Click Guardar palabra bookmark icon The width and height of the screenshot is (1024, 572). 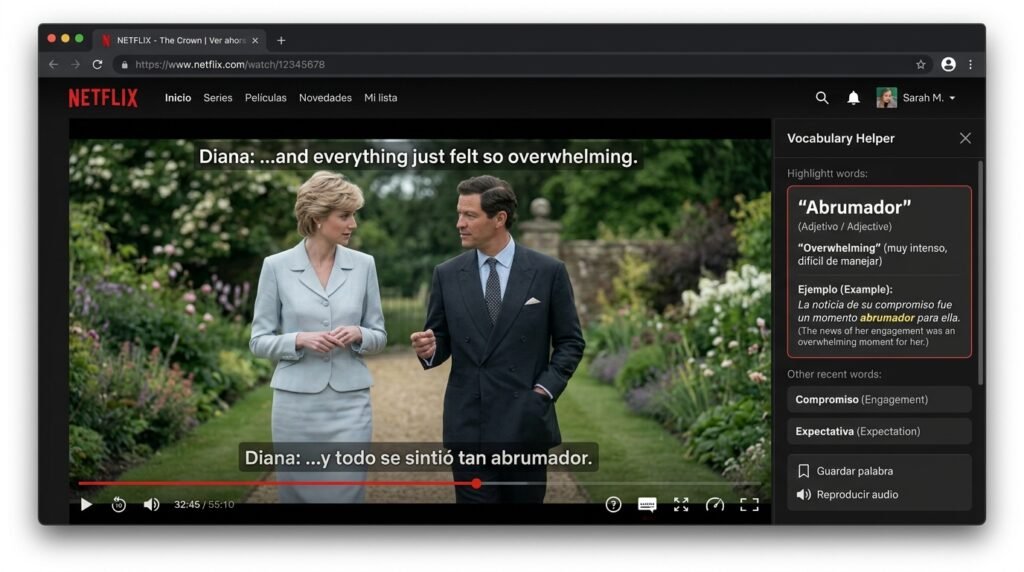pos(804,471)
